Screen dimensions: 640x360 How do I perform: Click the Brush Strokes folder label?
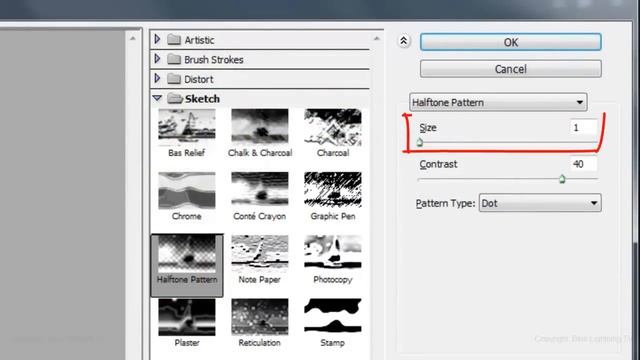(213, 60)
